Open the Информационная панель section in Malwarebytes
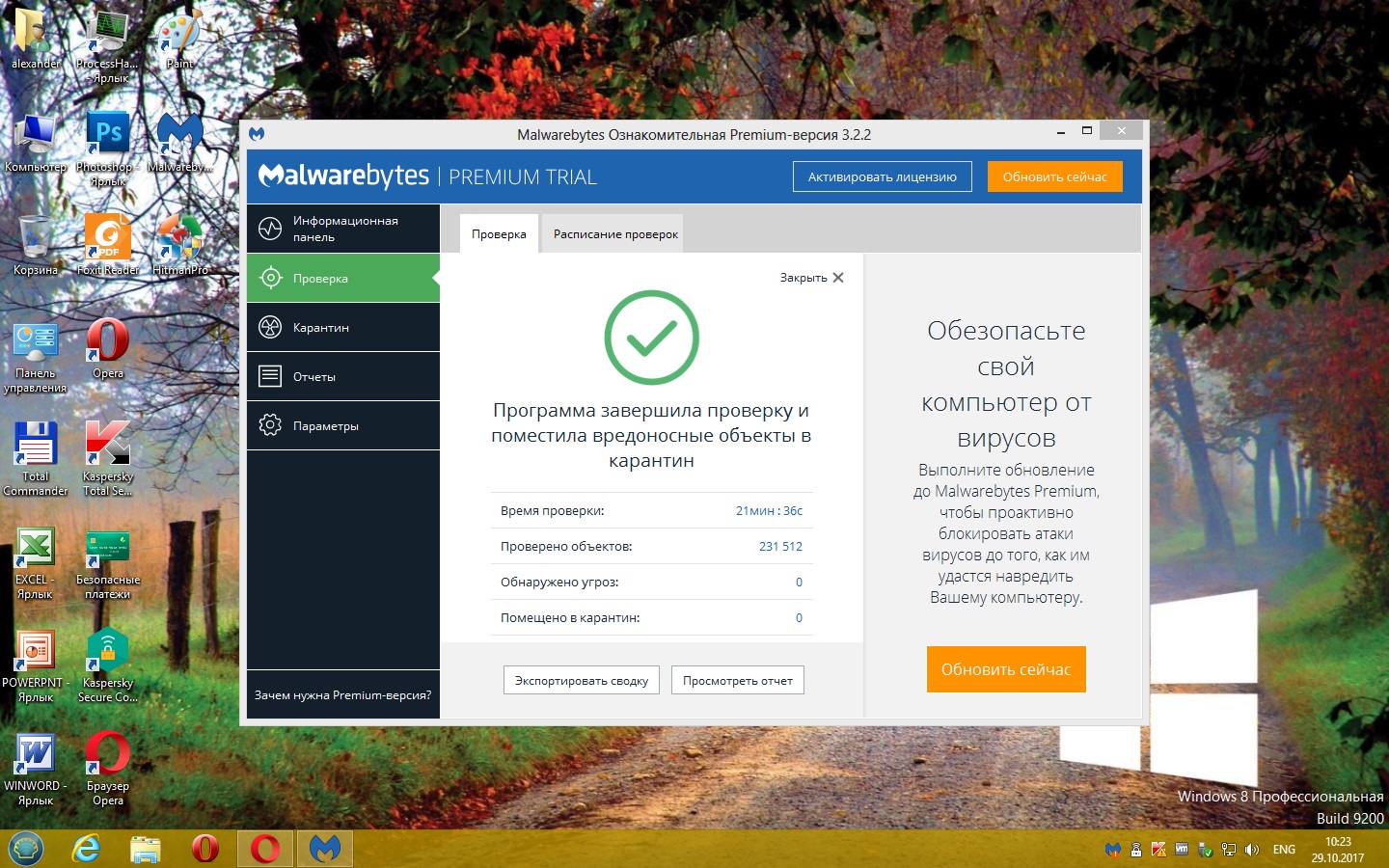This screenshot has width=1389, height=868. point(343,229)
